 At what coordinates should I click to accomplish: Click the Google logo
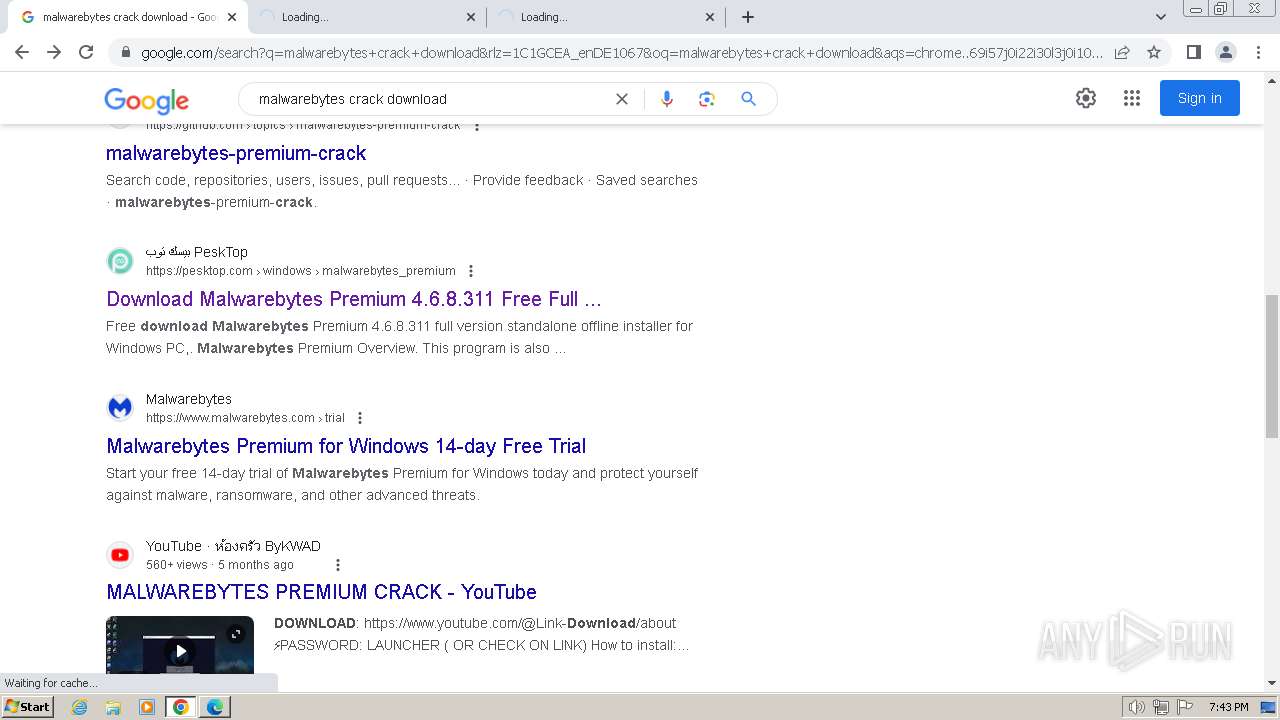point(146,100)
